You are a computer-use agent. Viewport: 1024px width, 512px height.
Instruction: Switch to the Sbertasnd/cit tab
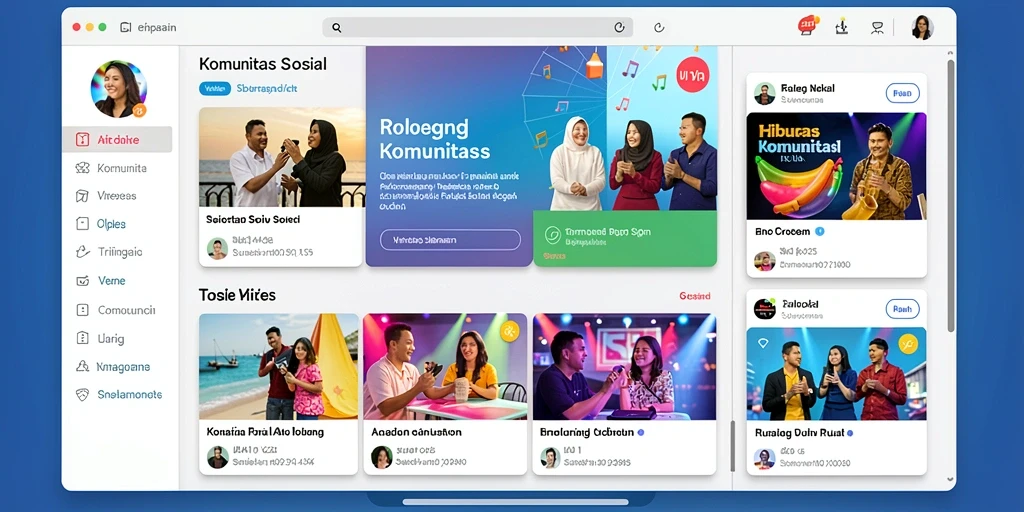267,88
